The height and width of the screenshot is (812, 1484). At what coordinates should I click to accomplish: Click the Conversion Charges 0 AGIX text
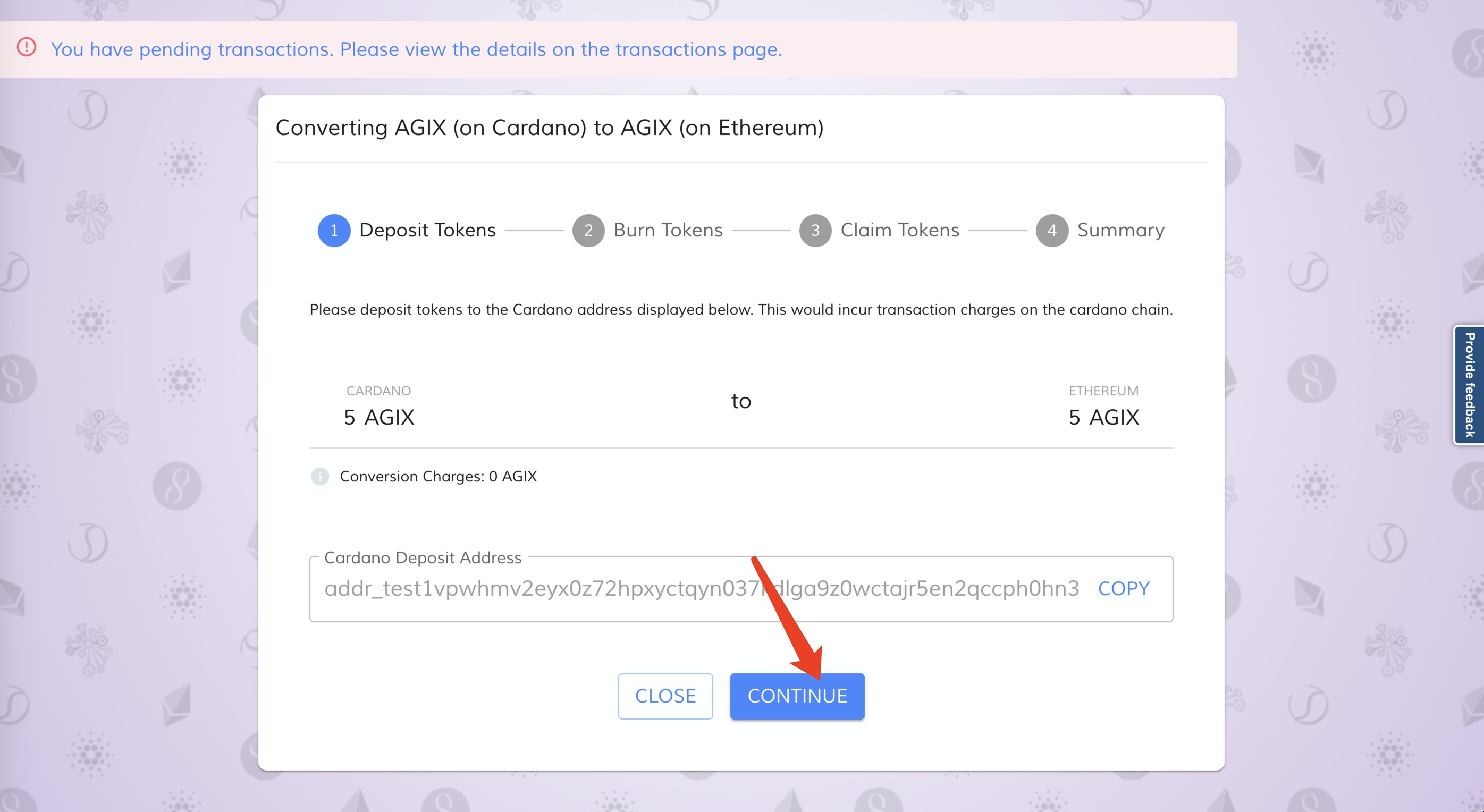tap(438, 476)
